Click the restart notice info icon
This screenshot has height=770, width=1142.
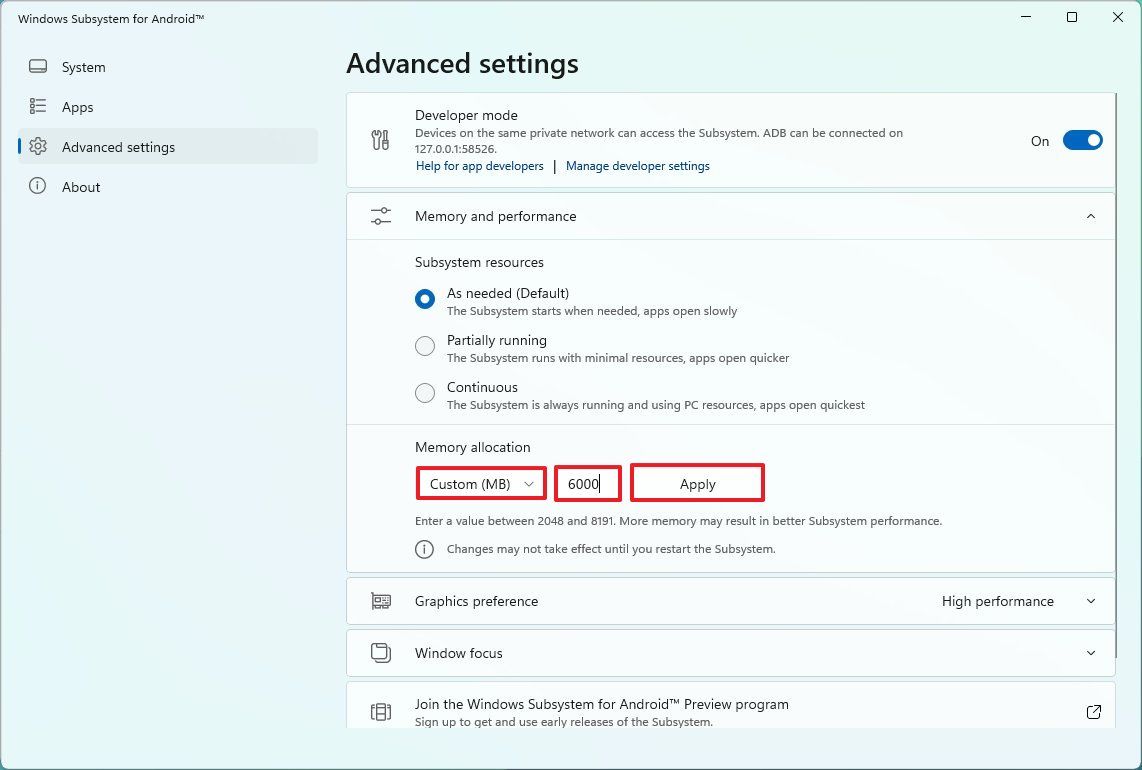pyautogui.click(x=424, y=549)
